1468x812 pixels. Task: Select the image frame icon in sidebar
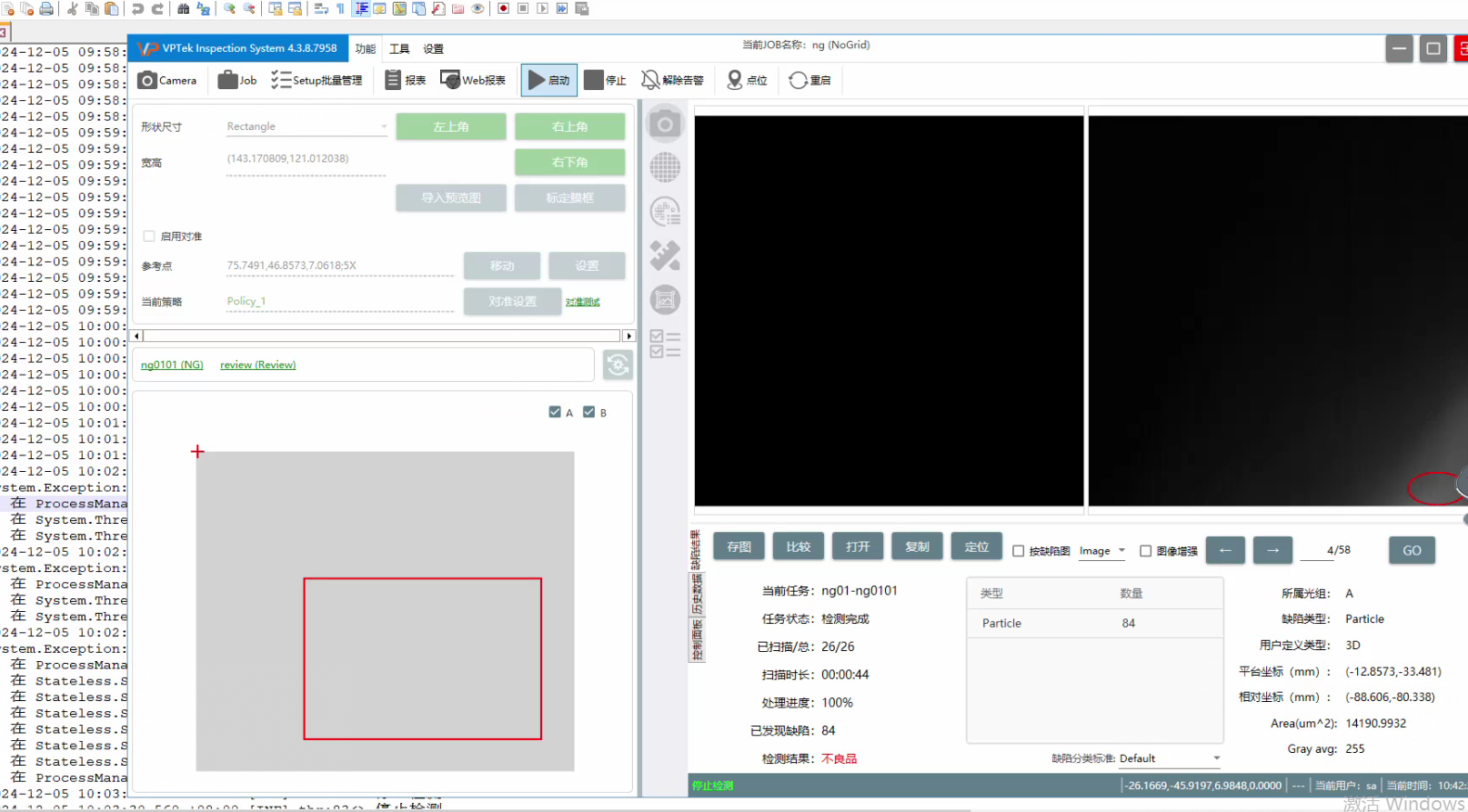coord(665,299)
